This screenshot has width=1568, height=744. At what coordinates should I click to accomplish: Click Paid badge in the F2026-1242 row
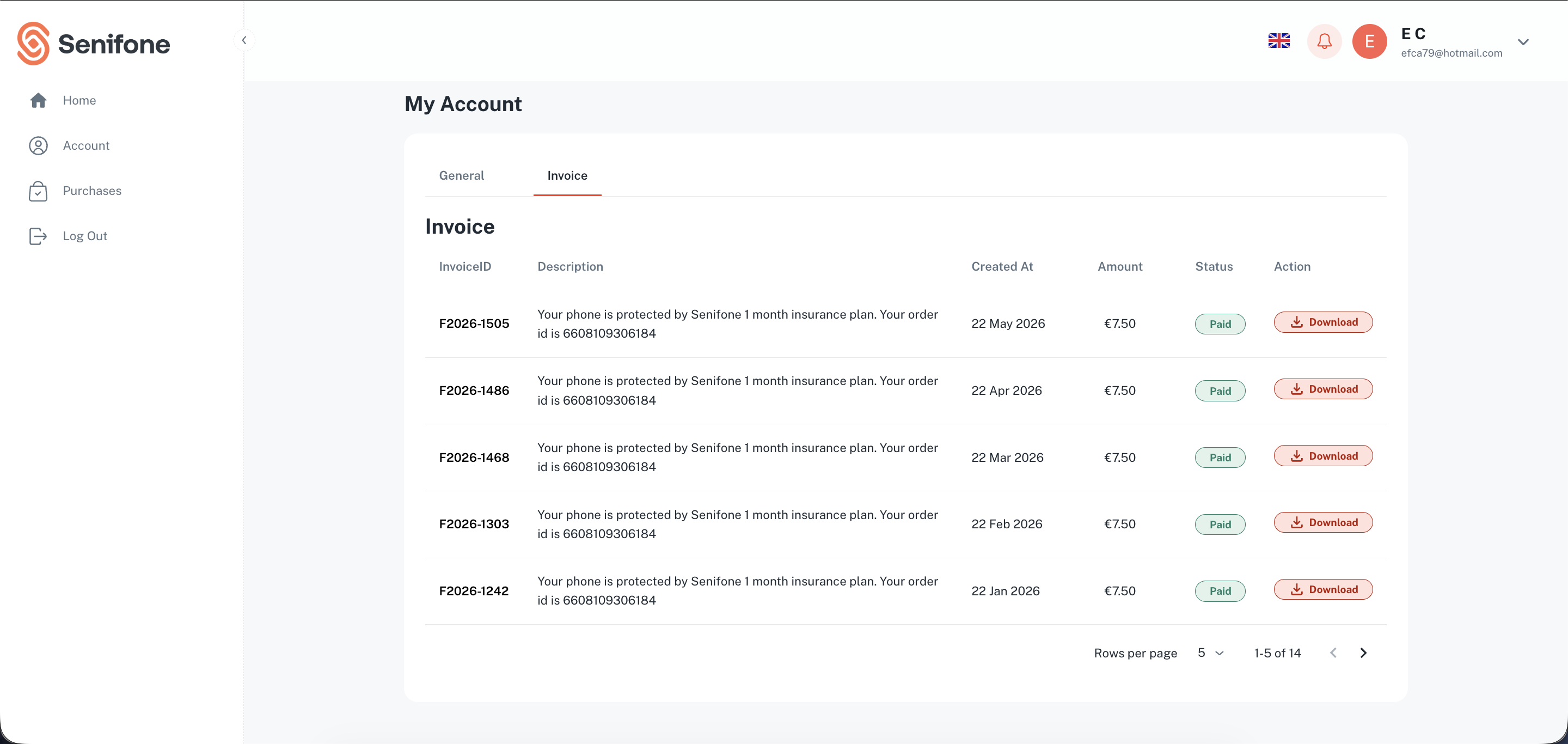pyautogui.click(x=1220, y=590)
